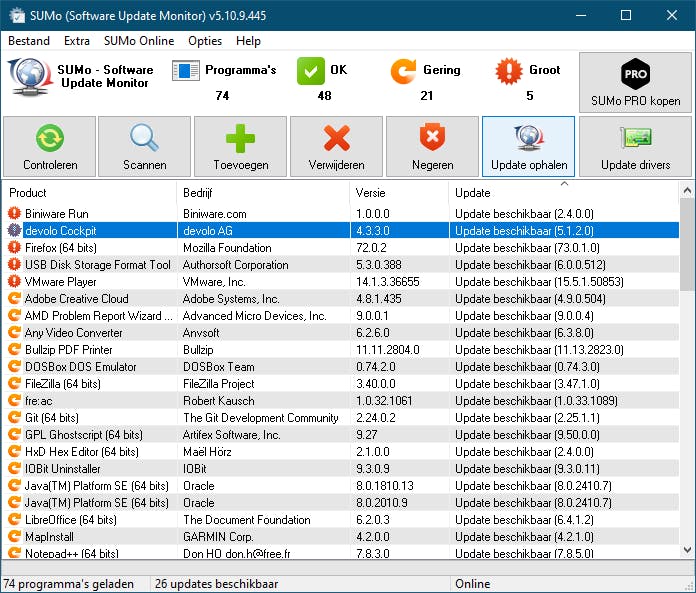The width and height of the screenshot is (696, 593).
Task: Click '26 updates beschikbaar' in status bar
Action: pyautogui.click(x=217, y=584)
